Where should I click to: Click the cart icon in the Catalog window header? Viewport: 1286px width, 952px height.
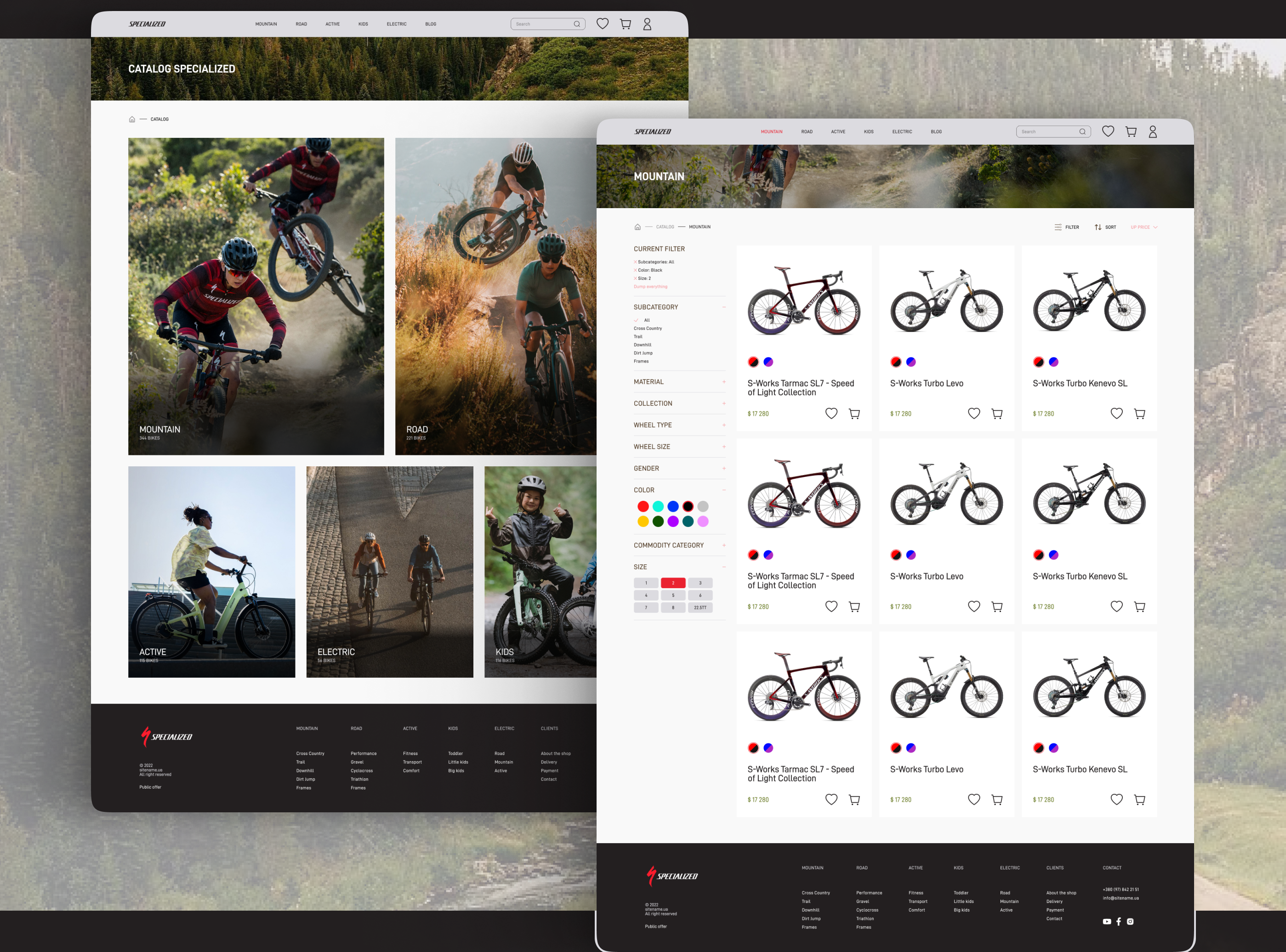[x=625, y=24]
